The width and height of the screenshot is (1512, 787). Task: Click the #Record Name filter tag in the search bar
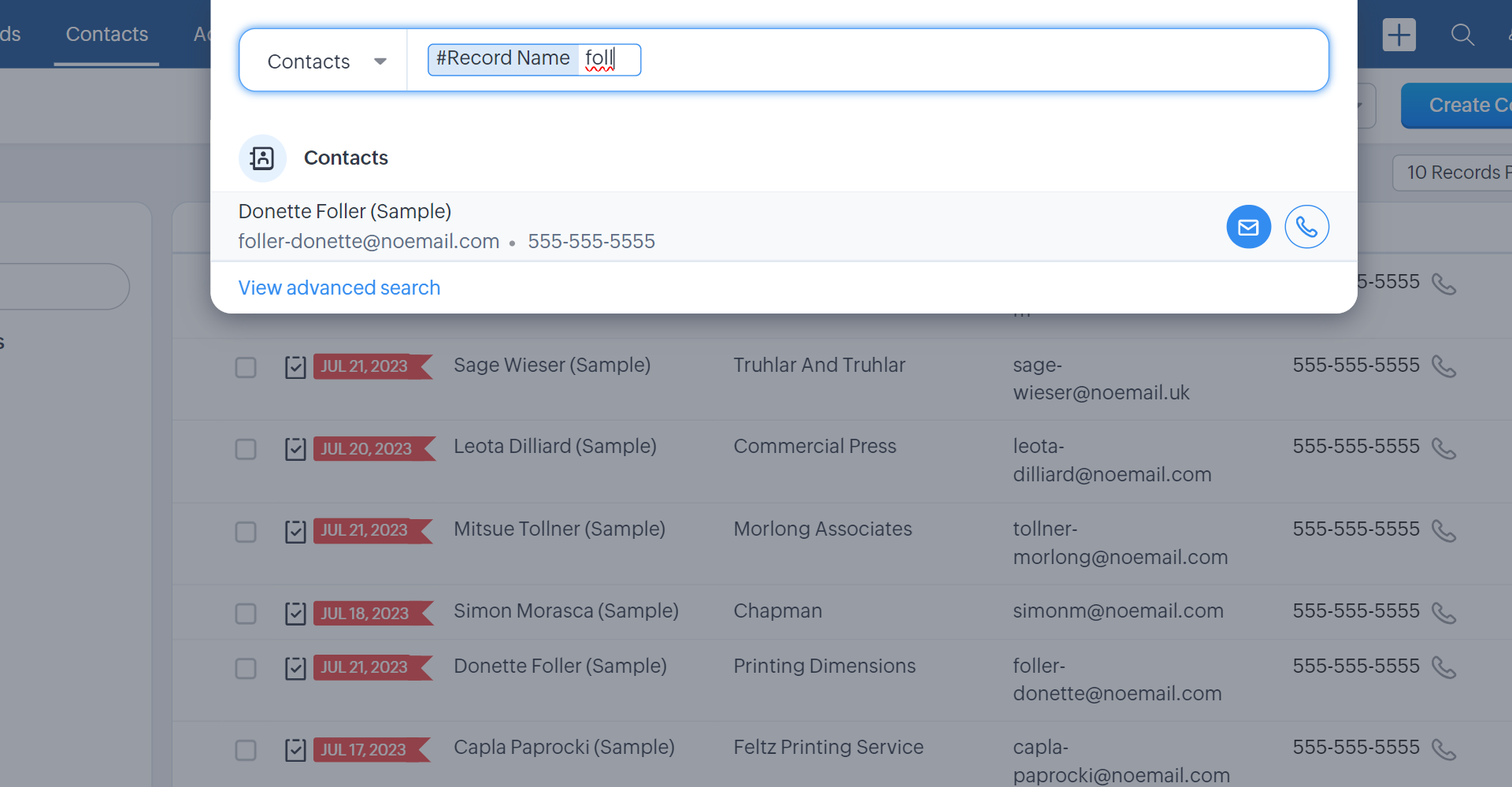[x=502, y=58]
